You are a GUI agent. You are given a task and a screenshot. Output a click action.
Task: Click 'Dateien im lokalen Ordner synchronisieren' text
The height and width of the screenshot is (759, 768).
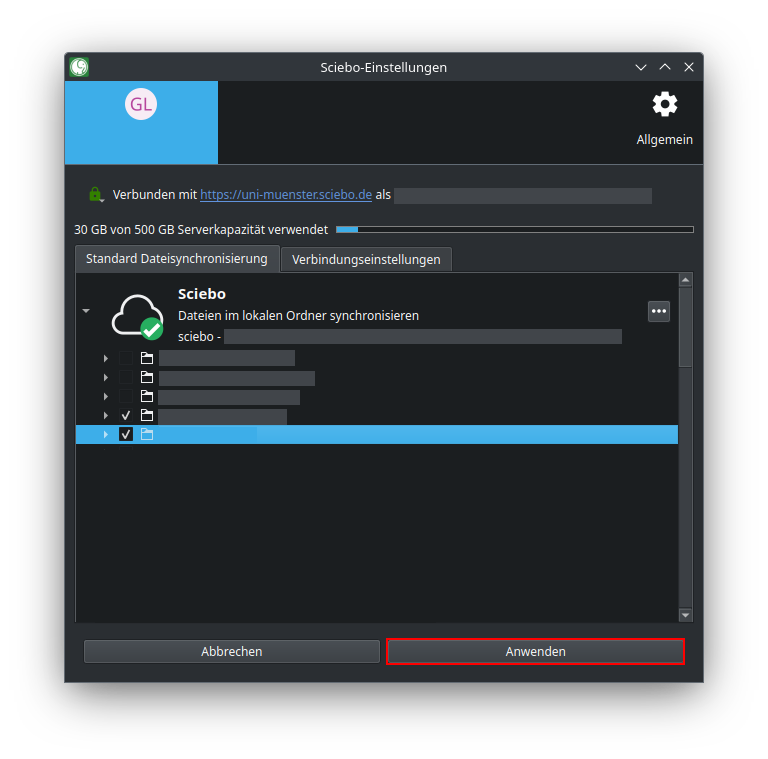(x=298, y=315)
